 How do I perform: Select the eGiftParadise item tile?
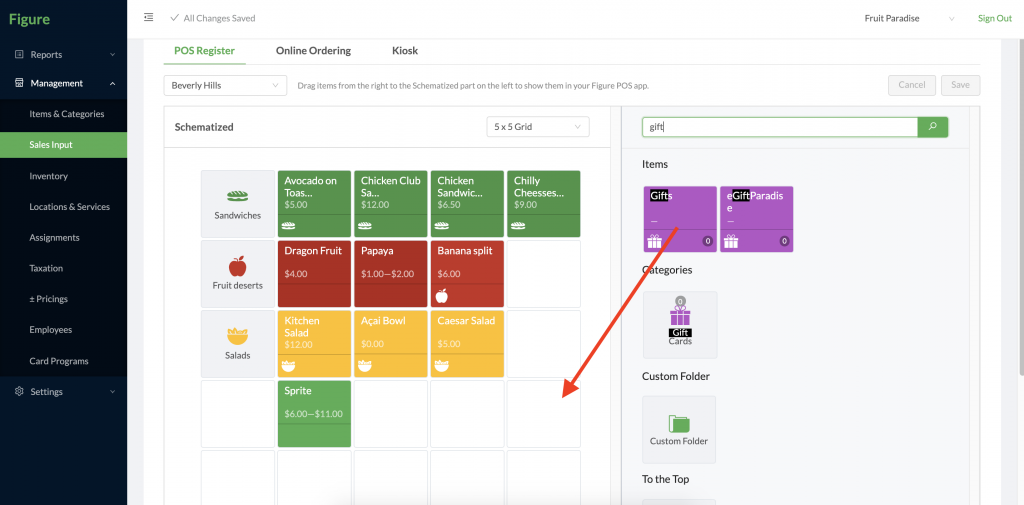pyautogui.click(x=756, y=219)
